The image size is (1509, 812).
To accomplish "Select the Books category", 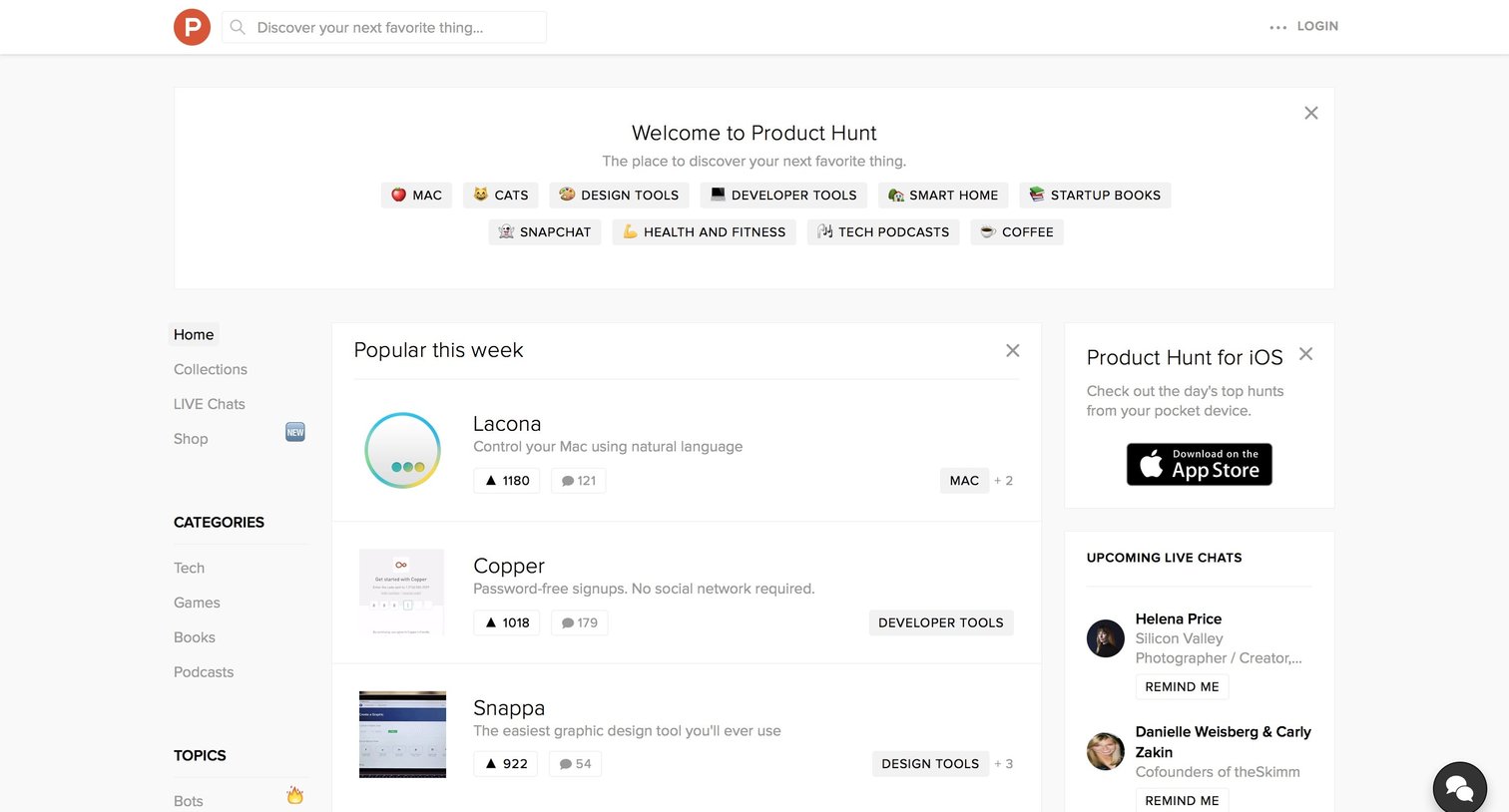I will pos(195,637).
